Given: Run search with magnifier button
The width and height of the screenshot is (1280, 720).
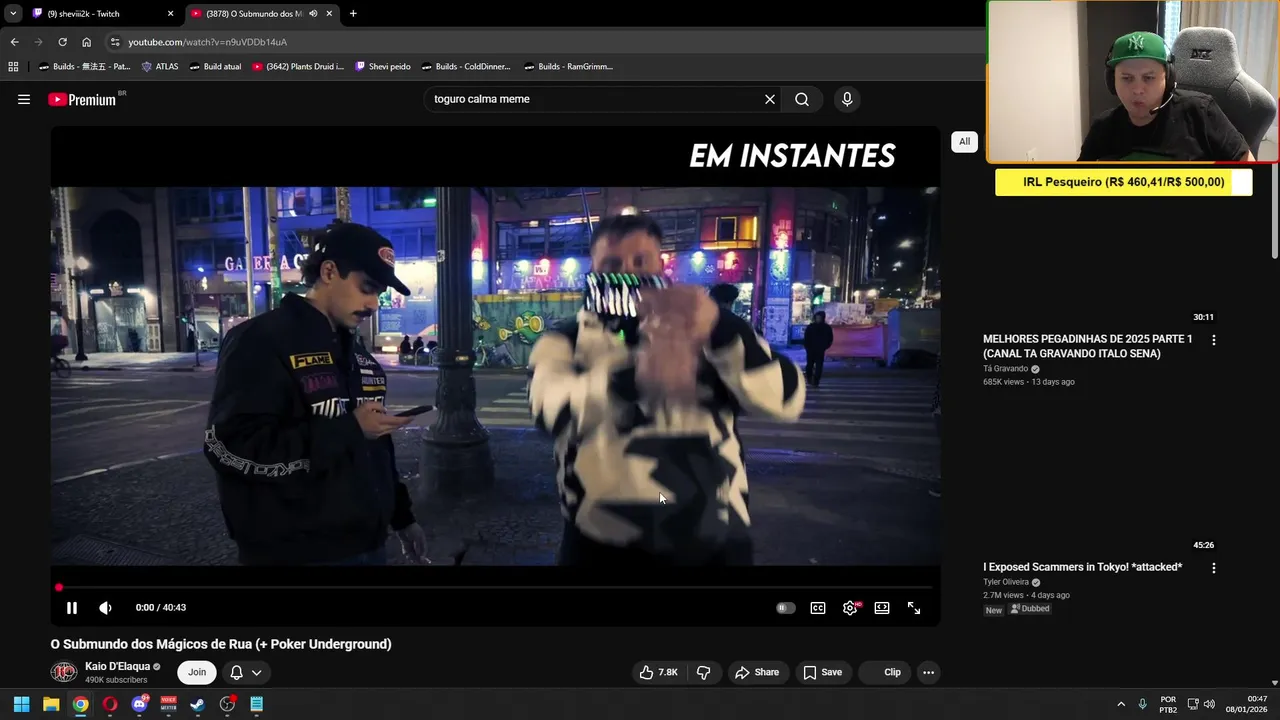Looking at the screenshot, I should pyautogui.click(x=802, y=99).
